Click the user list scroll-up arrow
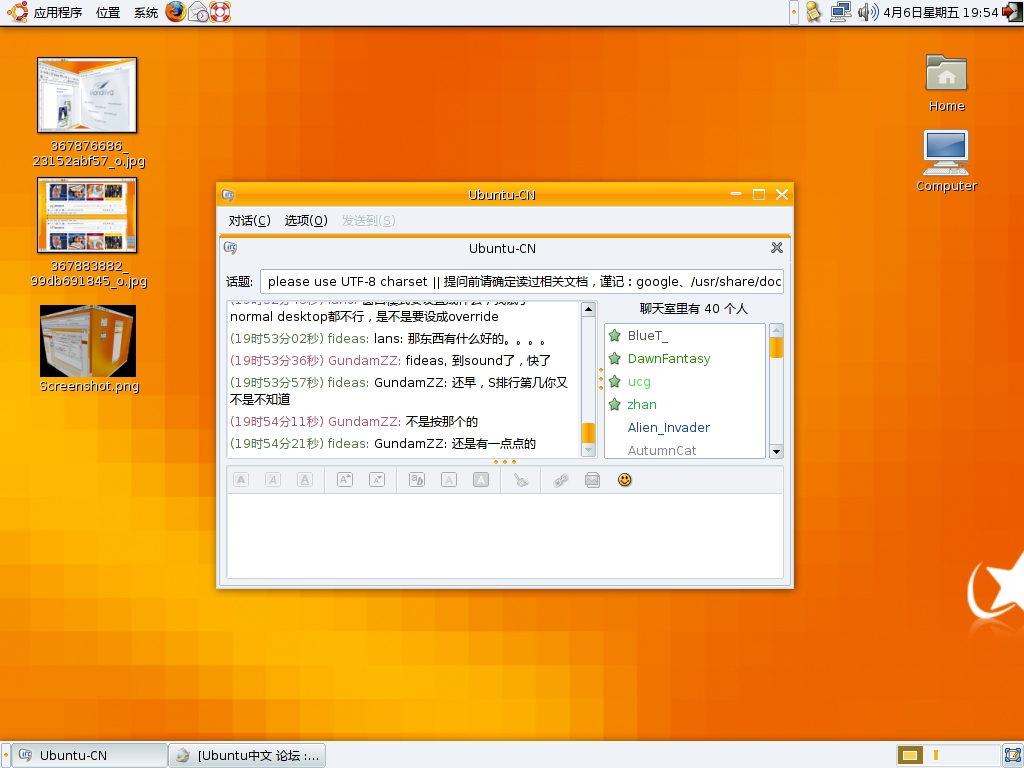The width and height of the screenshot is (1024, 768). pyautogui.click(x=776, y=330)
